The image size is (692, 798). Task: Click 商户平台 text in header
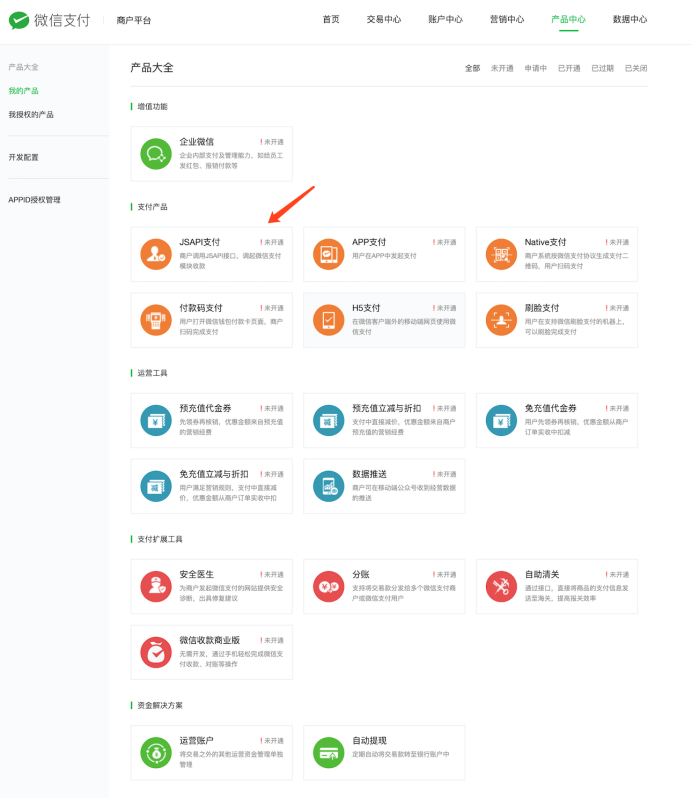point(133,20)
